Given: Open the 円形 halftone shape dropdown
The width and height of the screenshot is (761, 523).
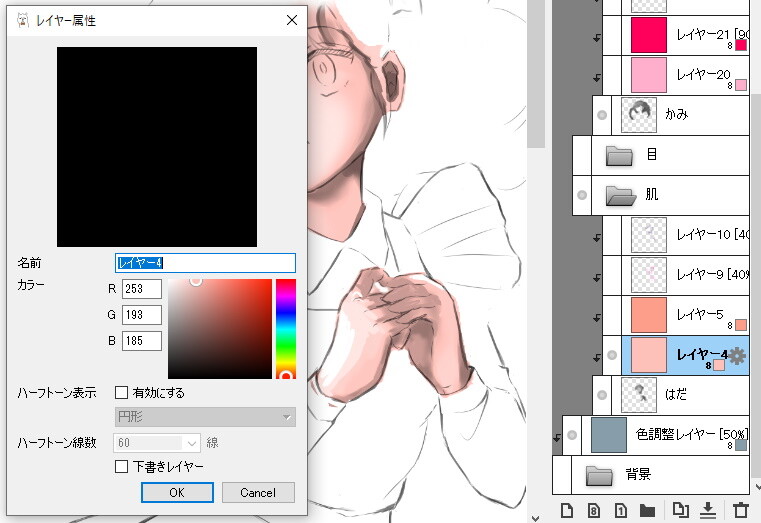Looking at the screenshot, I should point(205,417).
